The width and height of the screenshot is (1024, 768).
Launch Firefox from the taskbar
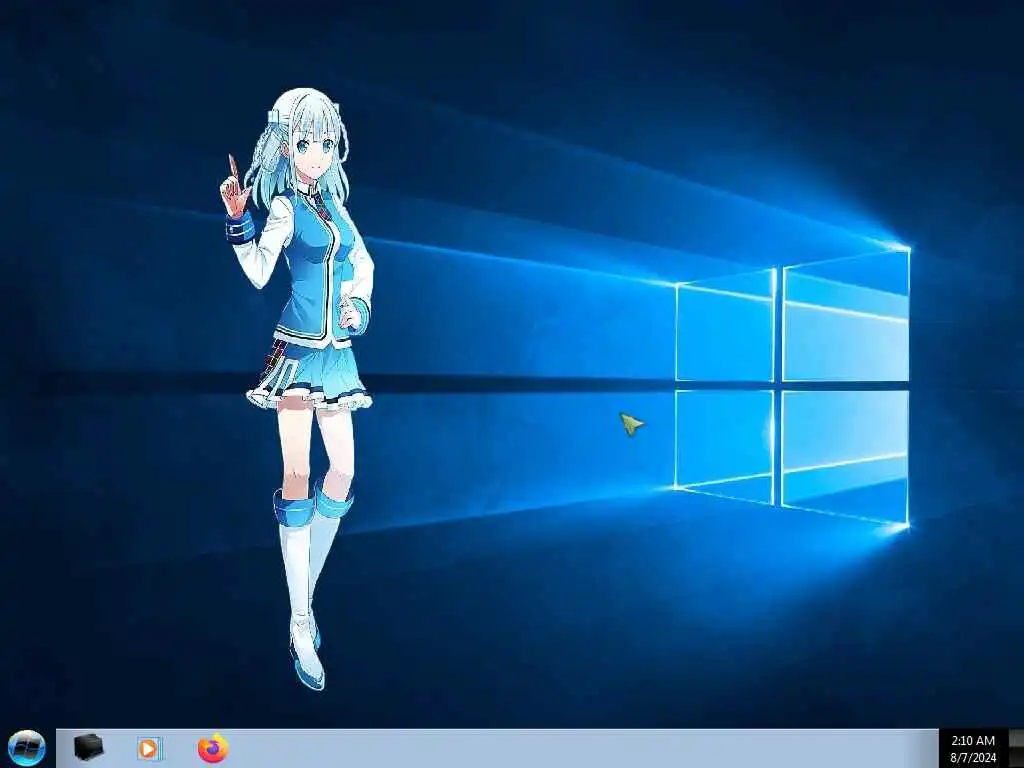pyautogui.click(x=213, y=748)
